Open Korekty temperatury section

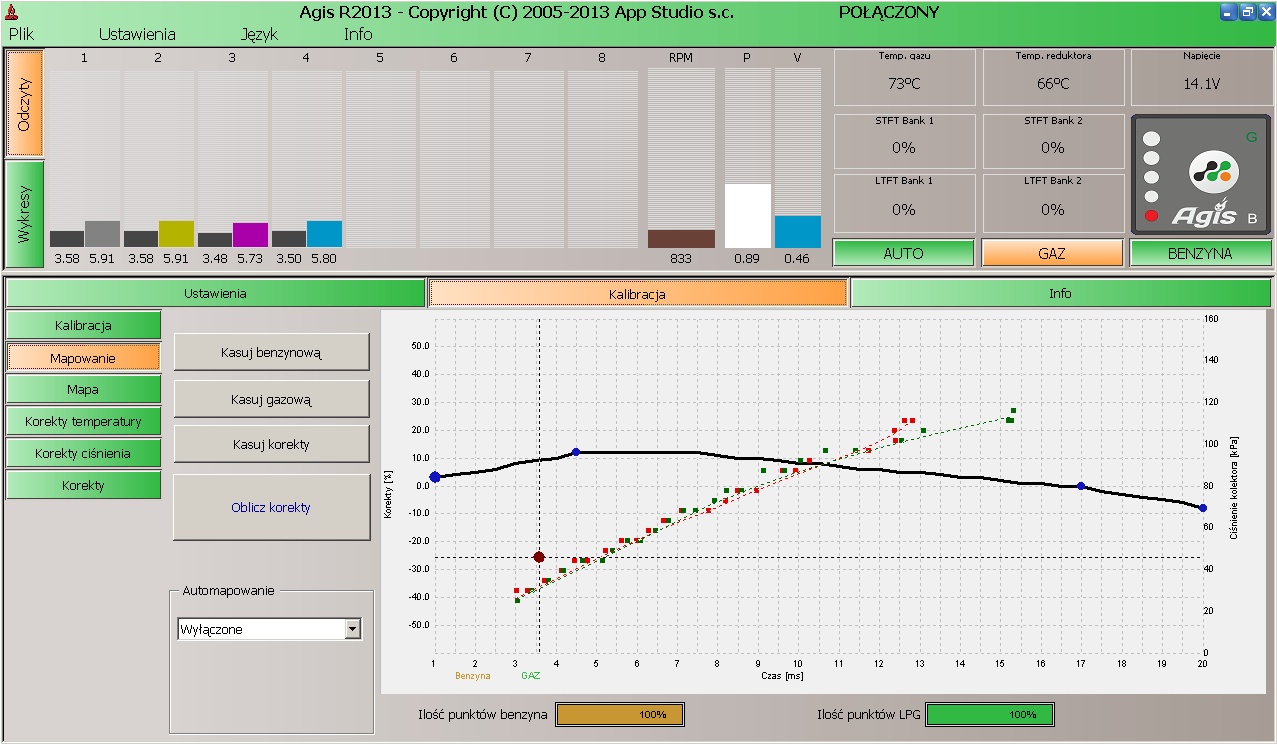point(83,421)
